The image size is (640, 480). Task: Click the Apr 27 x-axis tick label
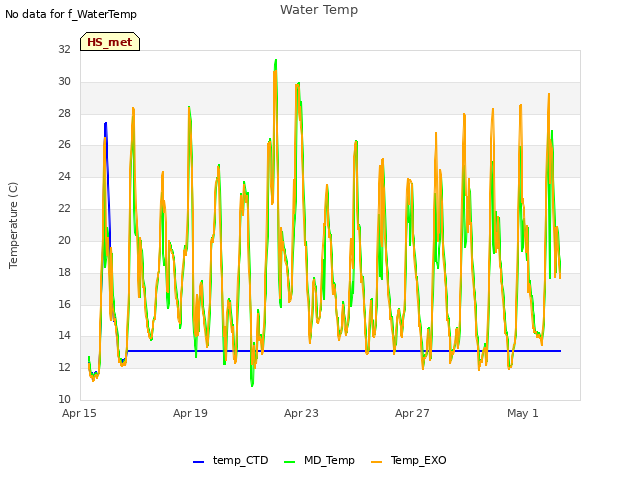pyautogui.click(x=412, y=413)
